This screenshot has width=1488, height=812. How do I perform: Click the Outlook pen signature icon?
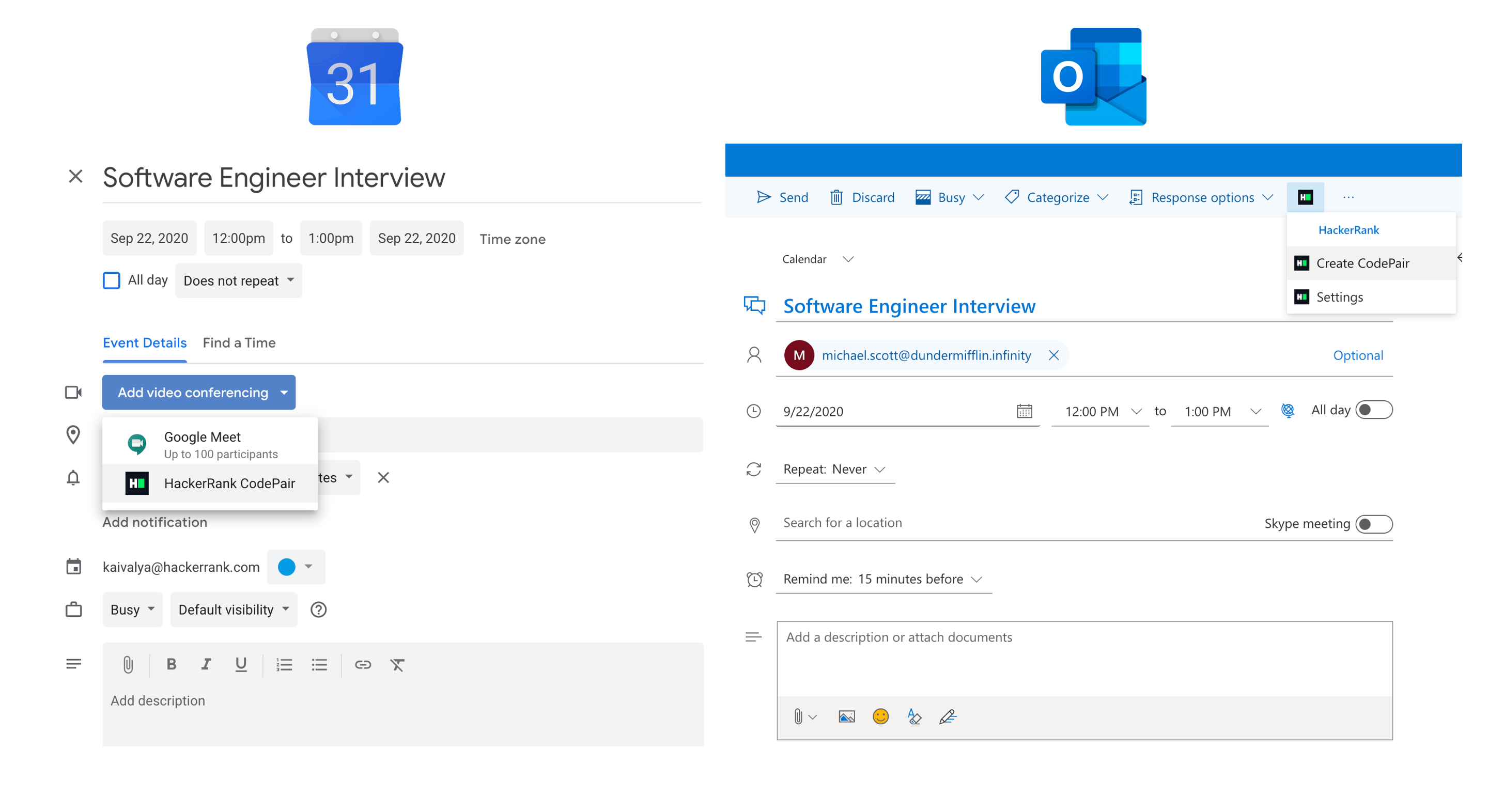pos(948,717)
